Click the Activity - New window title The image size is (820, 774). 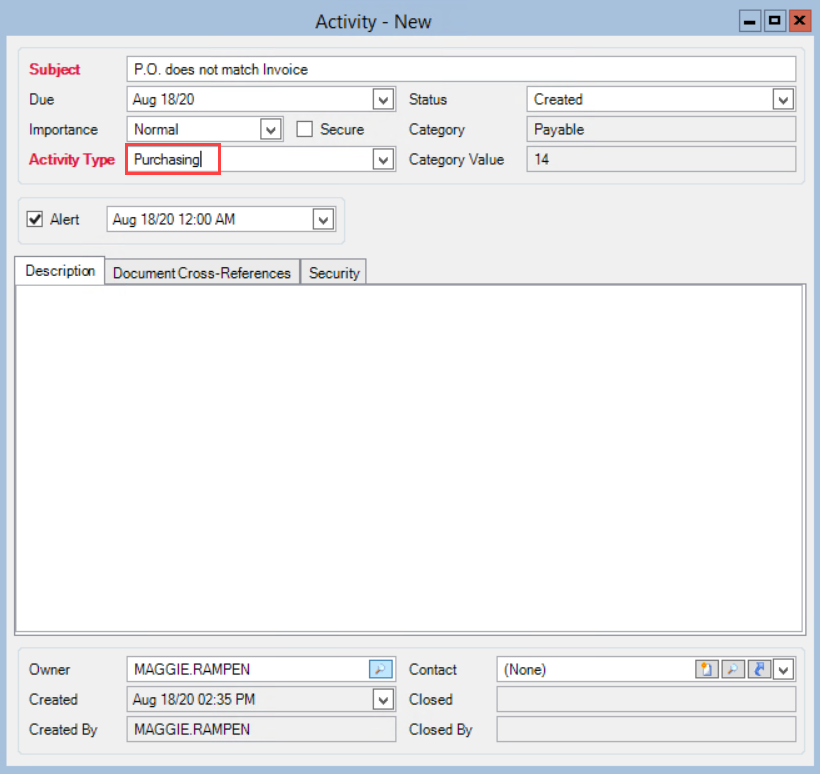(373, 22)
